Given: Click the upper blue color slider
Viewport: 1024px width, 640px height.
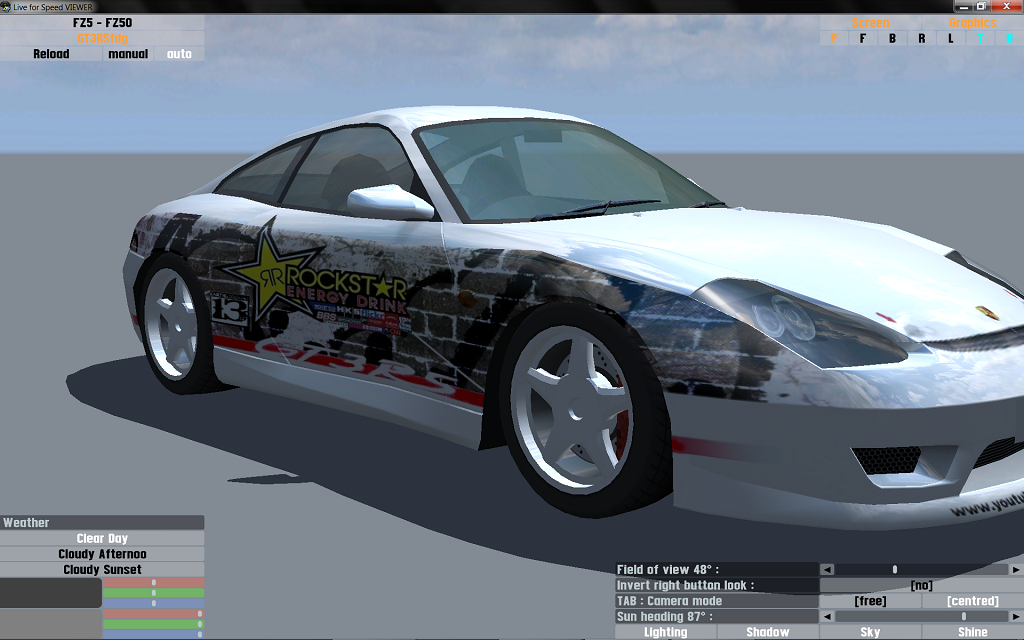Looking at the screenshot, I should 153,603.
